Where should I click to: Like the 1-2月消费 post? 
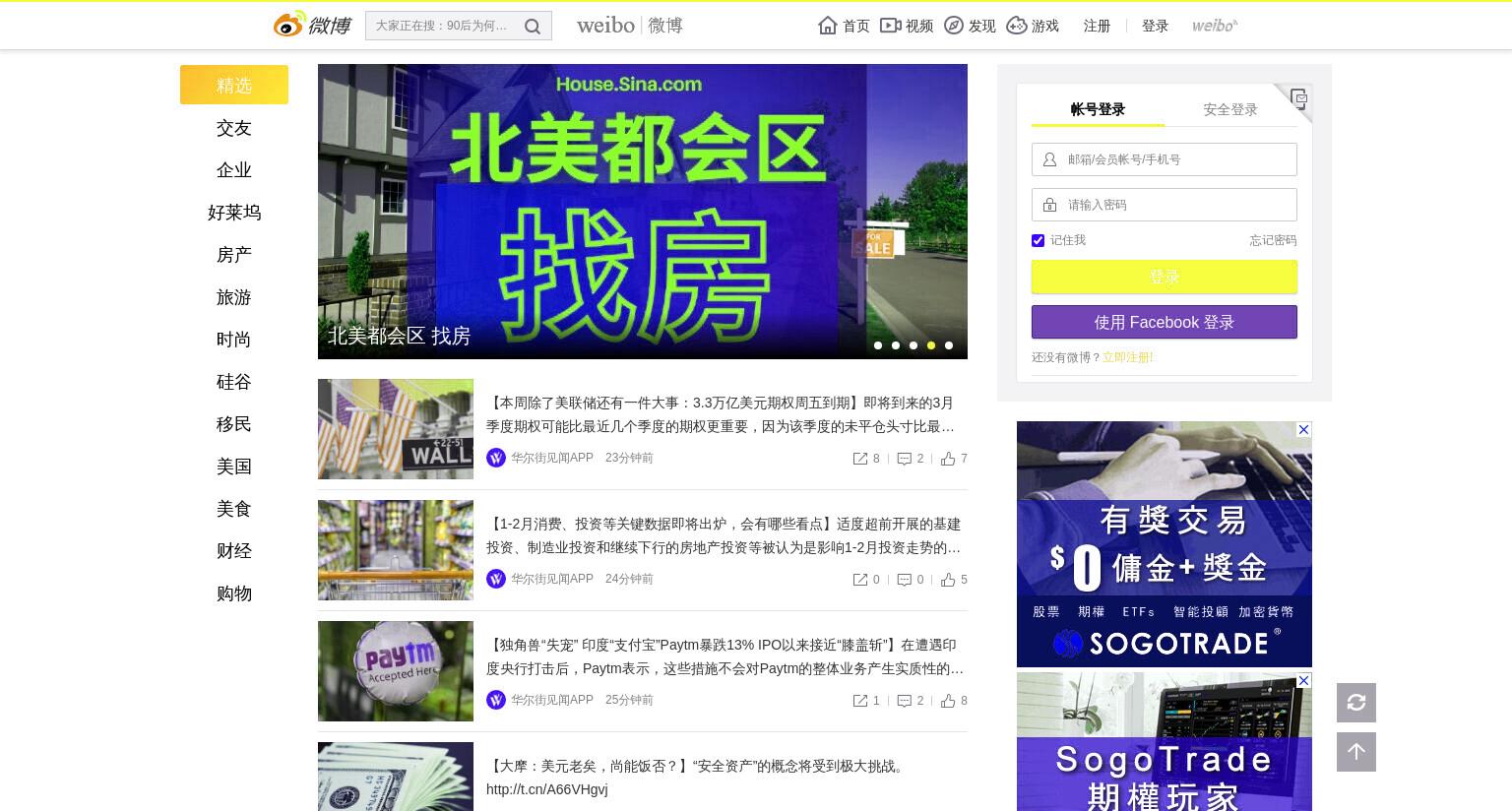click(x=948, y=580)
